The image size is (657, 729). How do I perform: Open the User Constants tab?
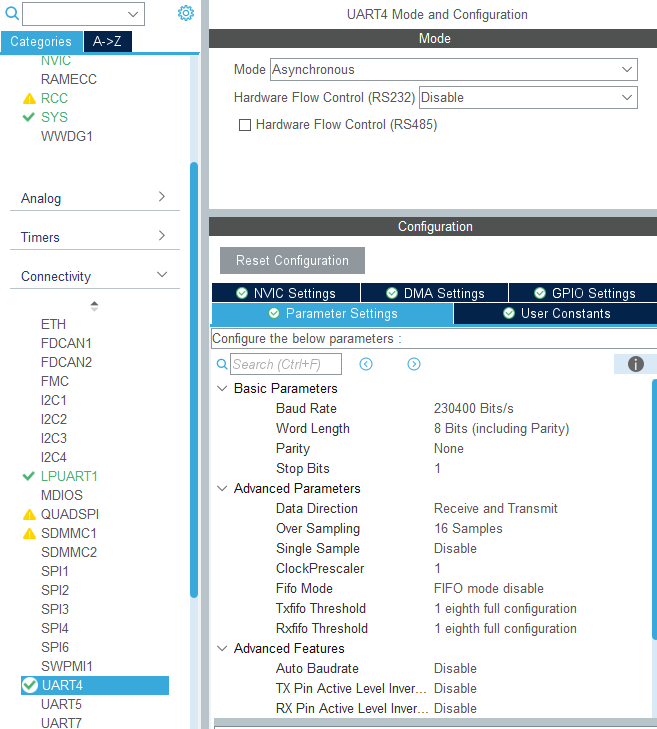pos(556,313)
